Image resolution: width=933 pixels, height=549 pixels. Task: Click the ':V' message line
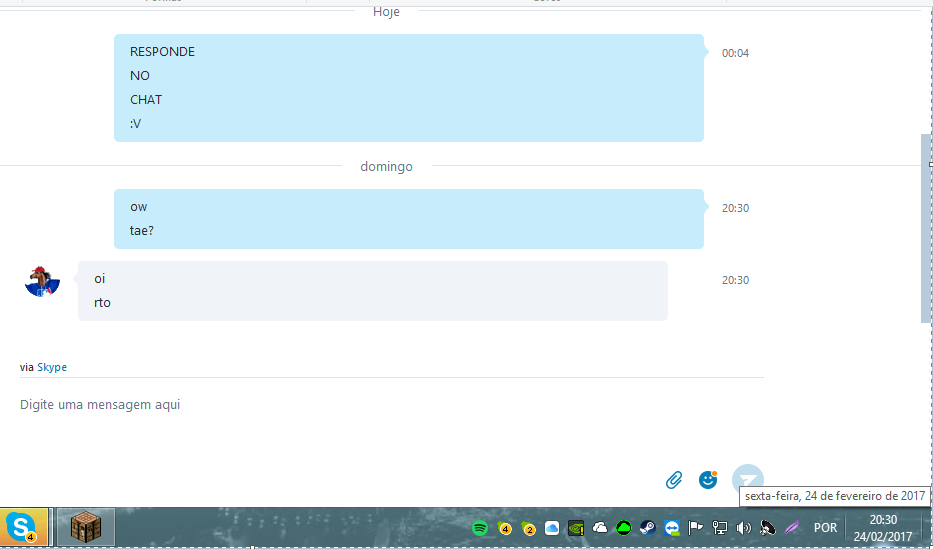(x=136, y=124)
